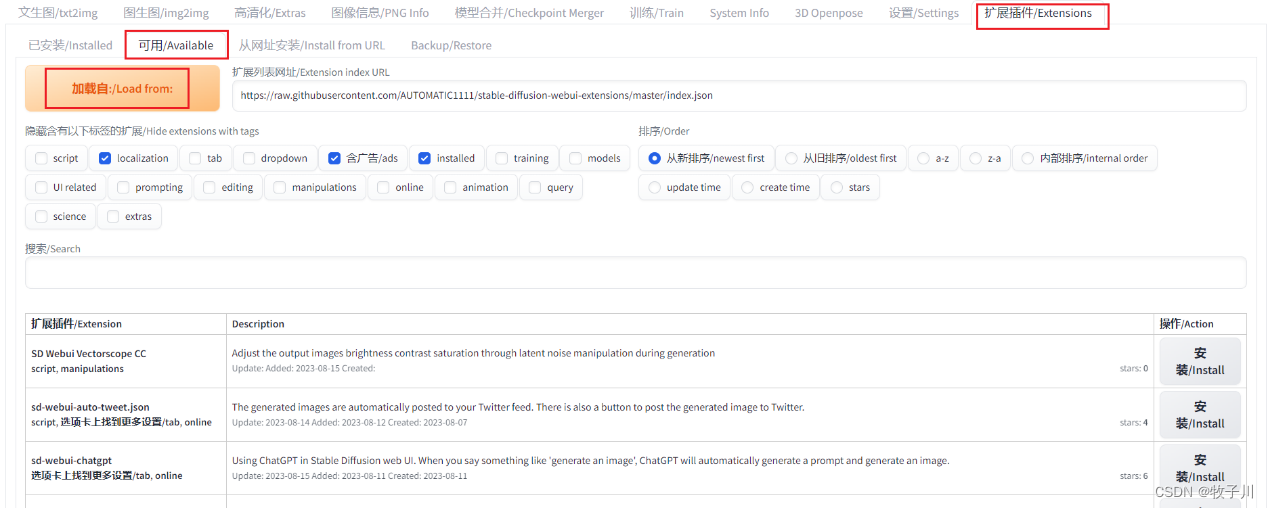1268x508 pixels.
Task: Enable the query tag checkbox
Action: point(535,187)
